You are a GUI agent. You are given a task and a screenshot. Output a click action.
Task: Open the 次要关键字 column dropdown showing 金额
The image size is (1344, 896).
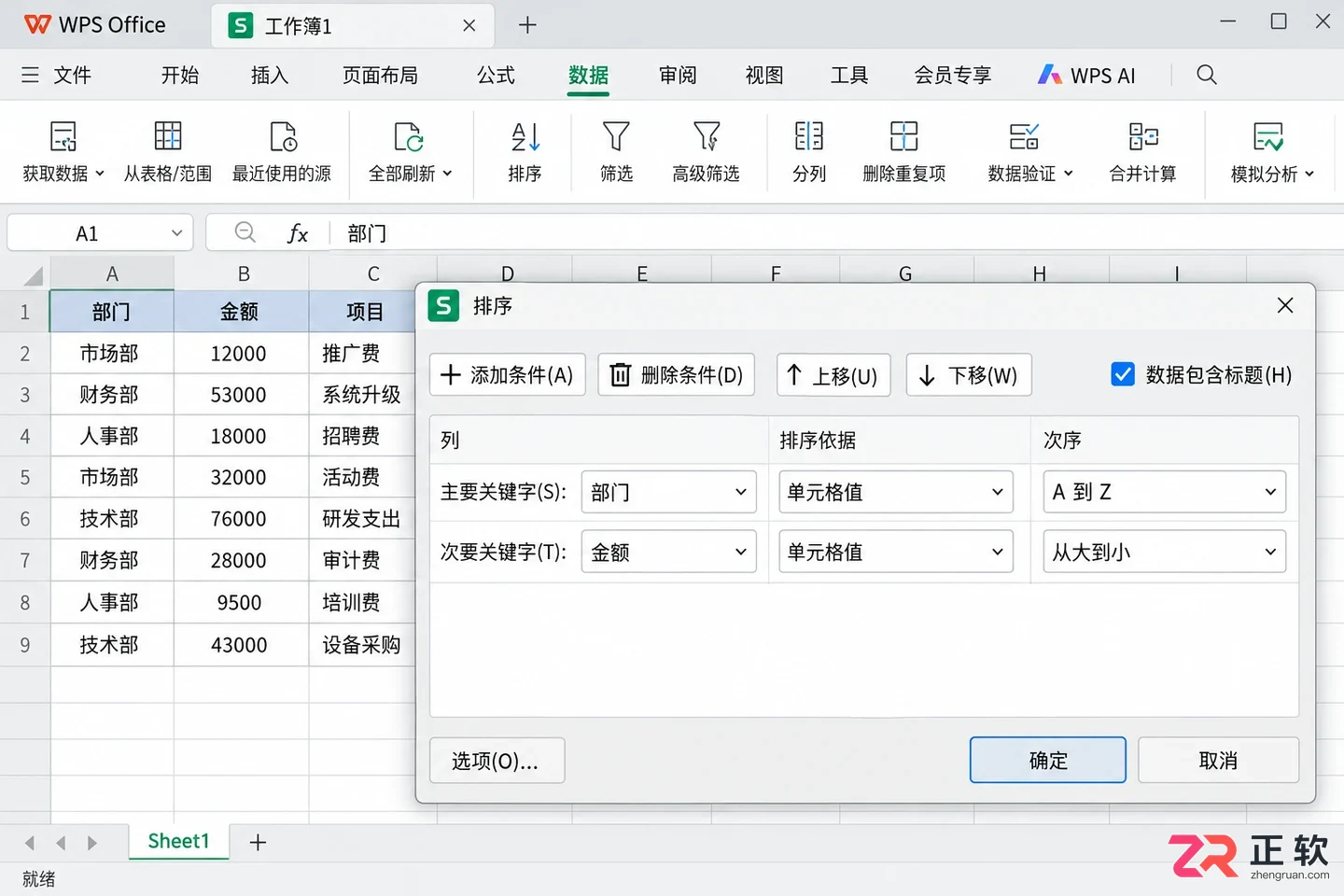pyautogui.click(x=668, y=552)
